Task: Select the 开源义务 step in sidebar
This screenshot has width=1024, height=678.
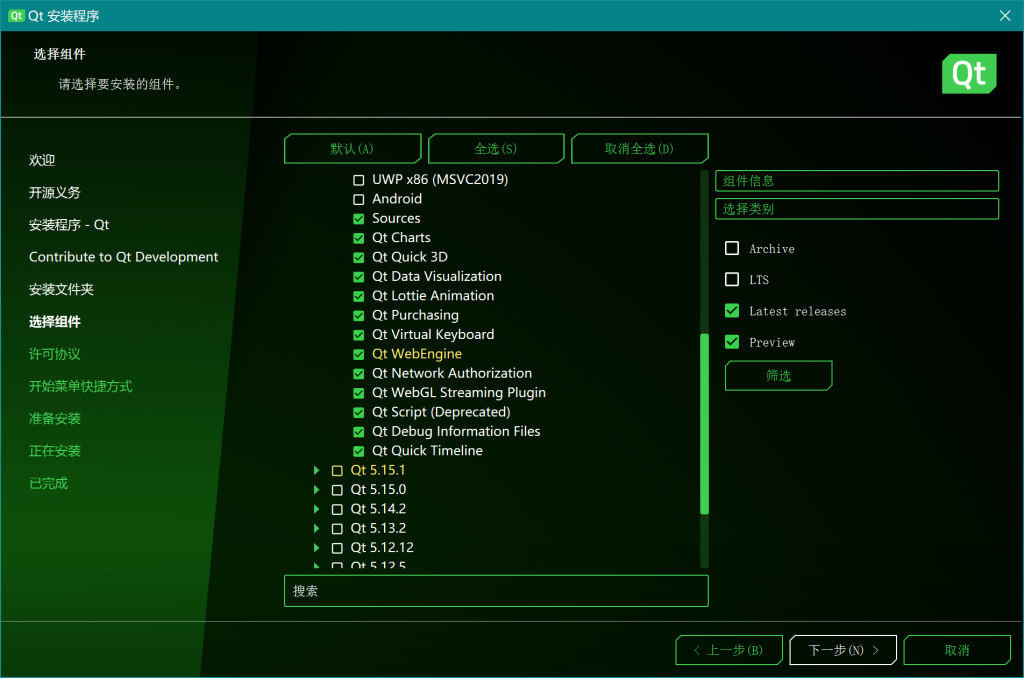Action: click(55, 193)
